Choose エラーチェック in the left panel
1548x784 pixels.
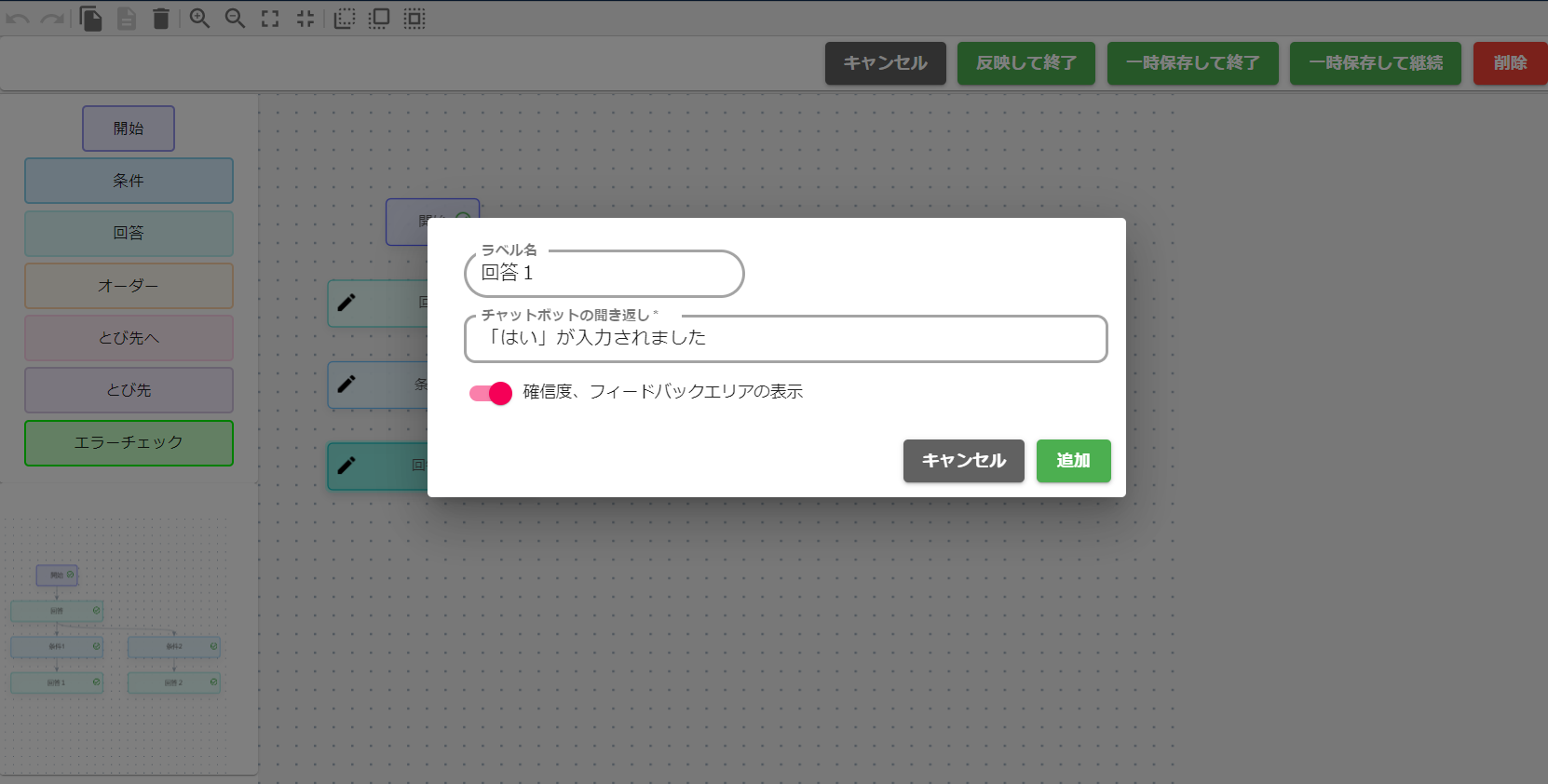click(x=129, y=443)
